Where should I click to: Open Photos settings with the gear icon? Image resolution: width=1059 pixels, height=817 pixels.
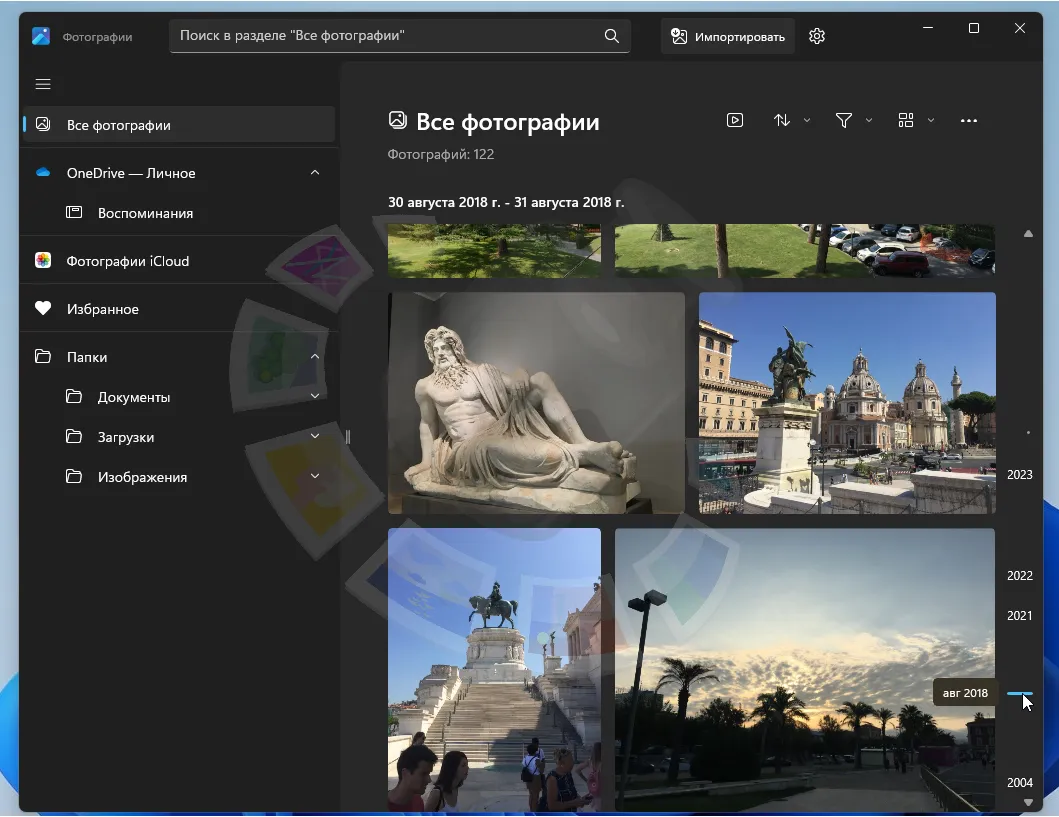(816, 35)
